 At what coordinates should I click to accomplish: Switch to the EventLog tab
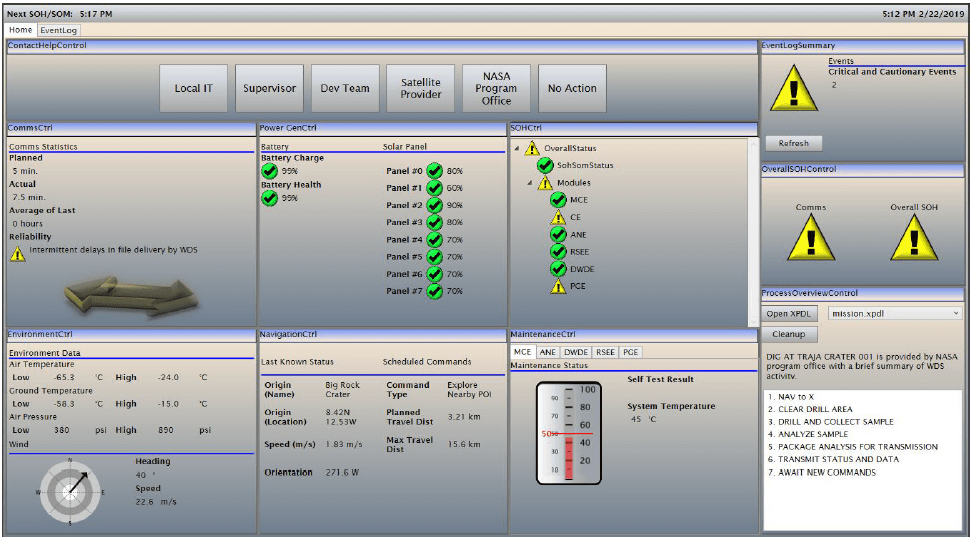[x=59, y=30]
